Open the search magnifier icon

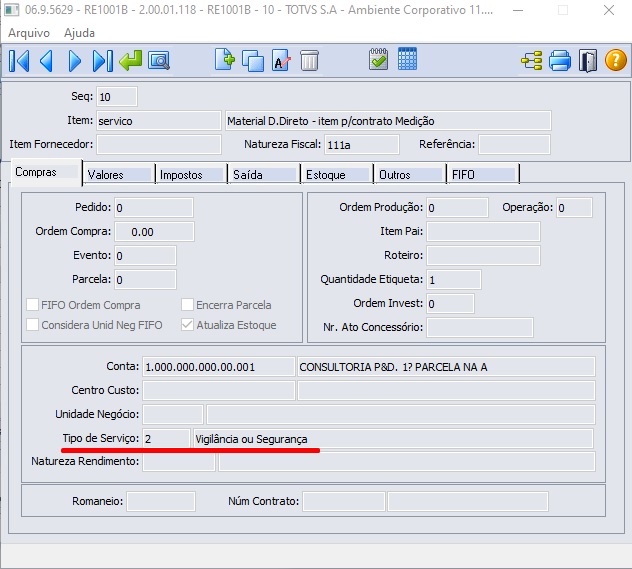click(x=159, y=61)
